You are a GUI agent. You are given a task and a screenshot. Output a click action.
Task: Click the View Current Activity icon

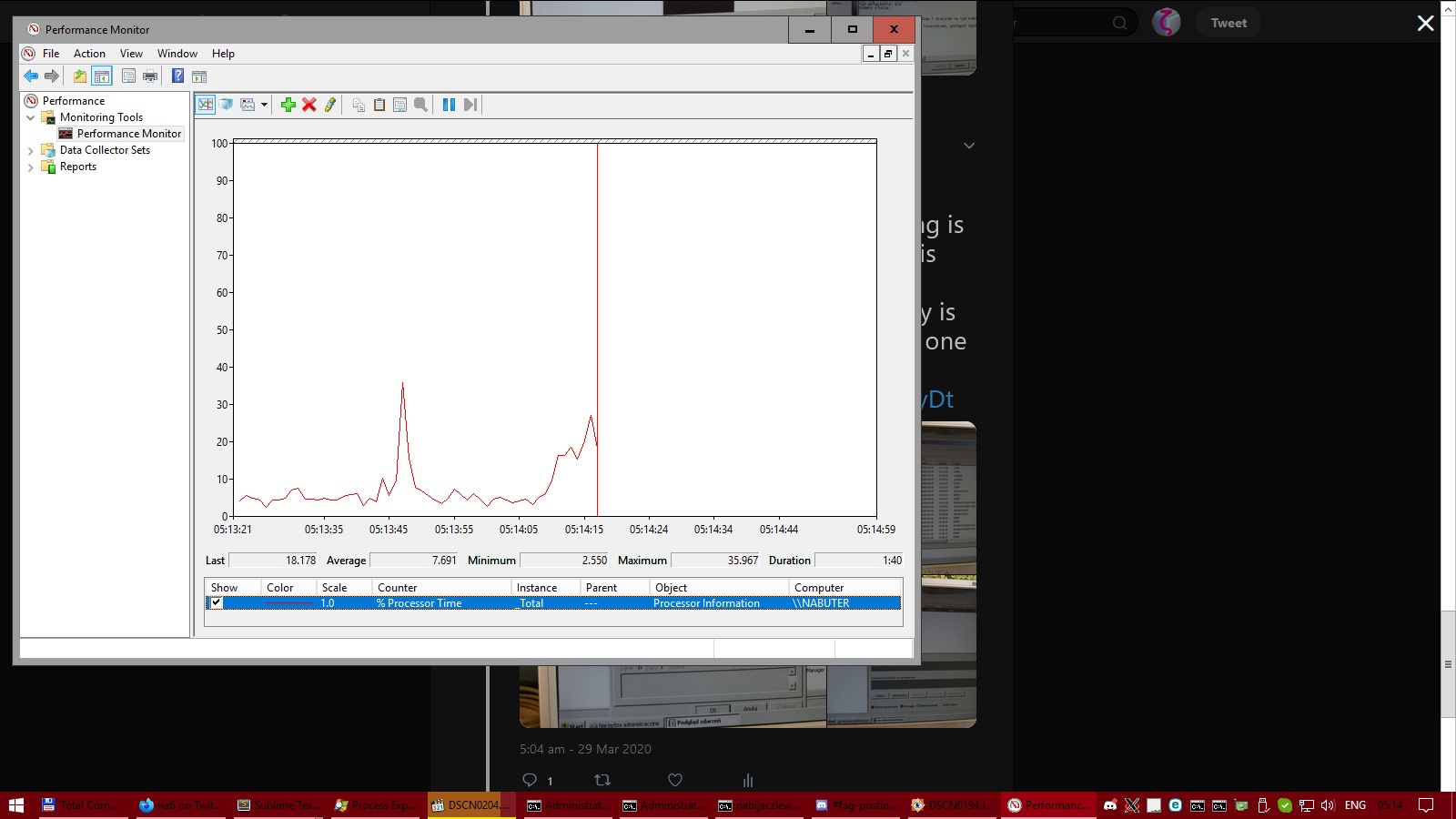[206, 105]
